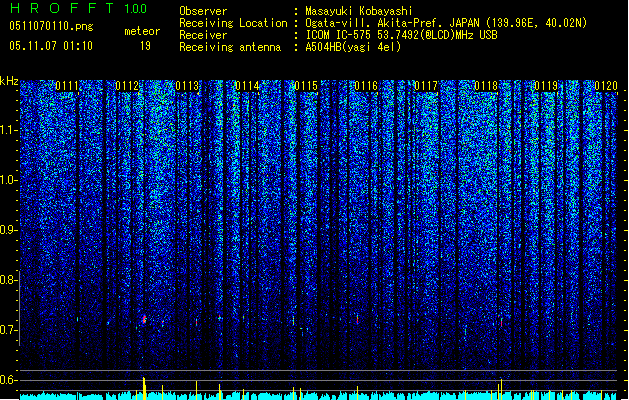Click the ICOM IC-575 receiver details
The height and width of the screenshot is (400, 629).
(401, 35)
